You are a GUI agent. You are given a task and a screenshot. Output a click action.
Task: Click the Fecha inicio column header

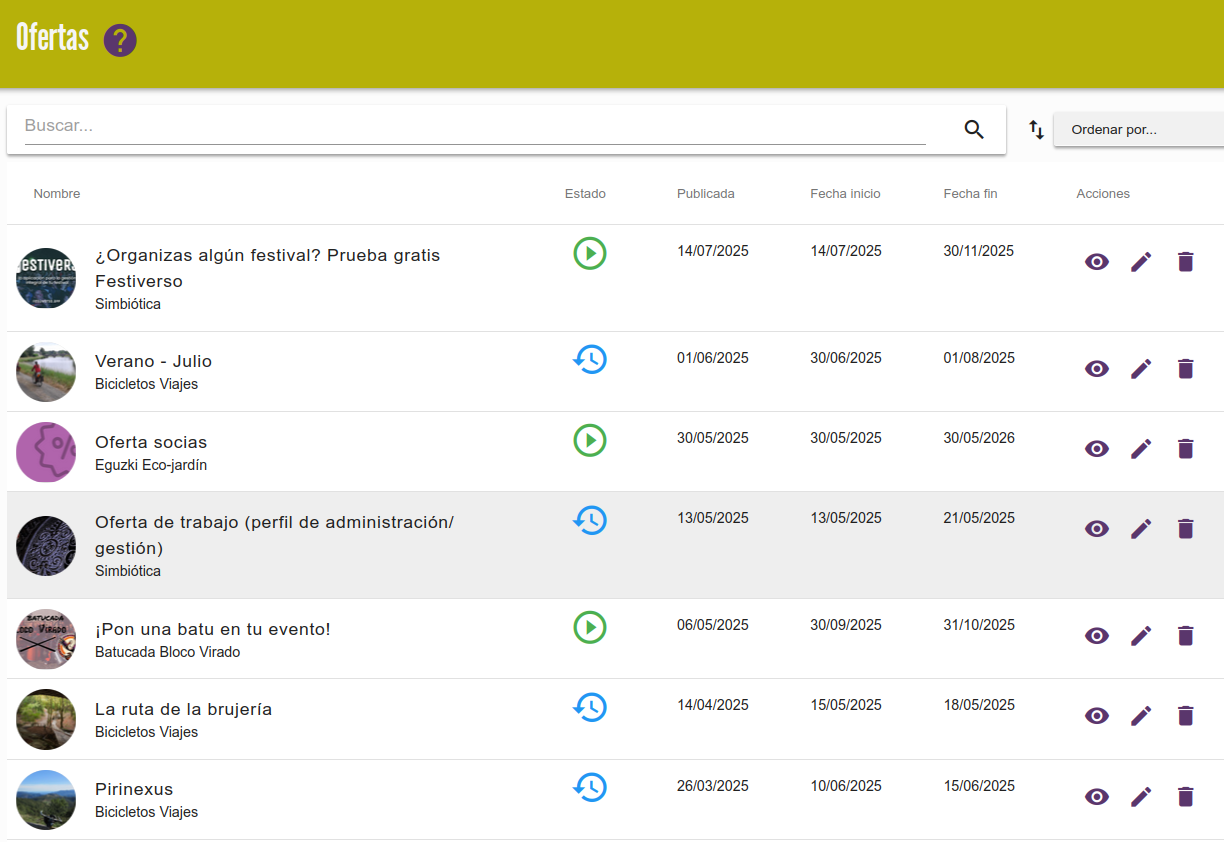tap(845, 194)
